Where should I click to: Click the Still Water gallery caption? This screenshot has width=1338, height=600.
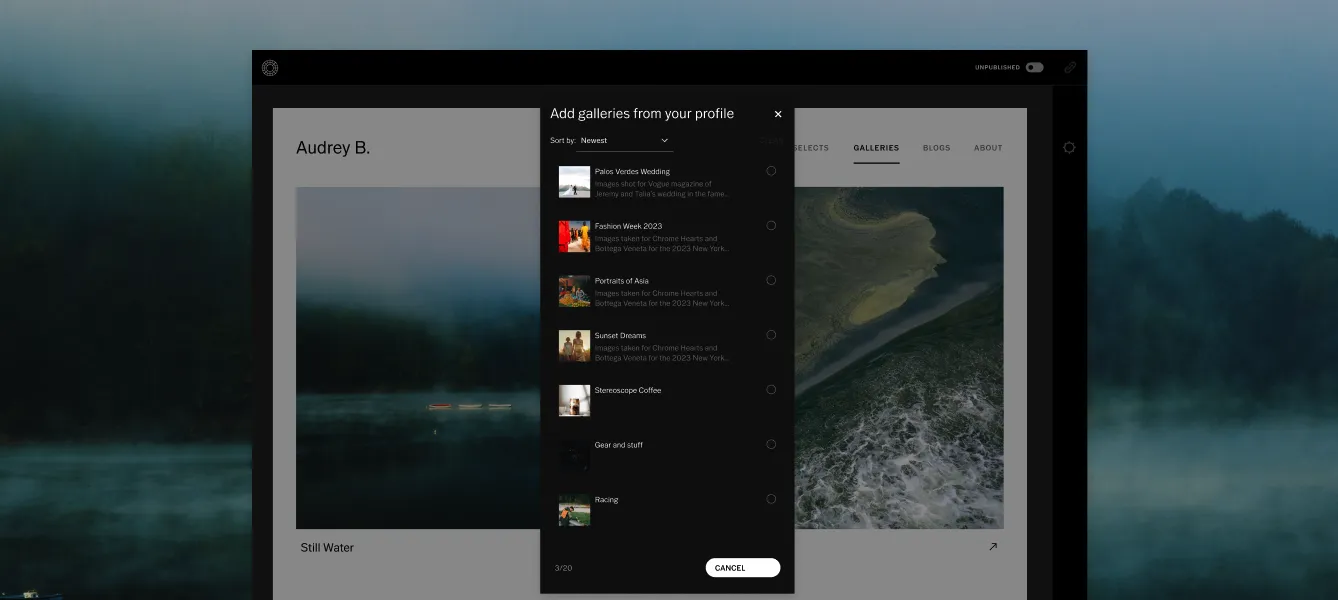(327, 548)
